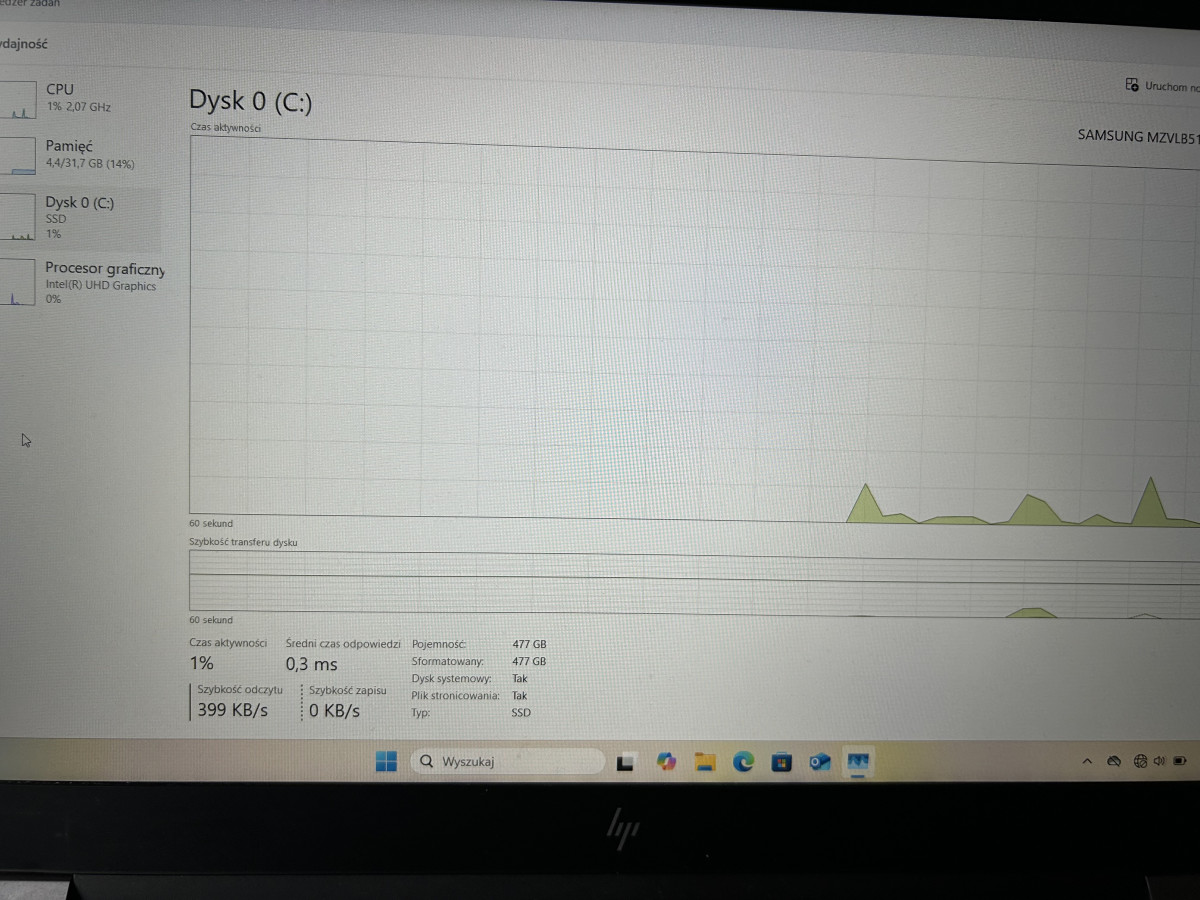Click the Sformatowany label
1200x900 pixels.
tap(447, 662)
